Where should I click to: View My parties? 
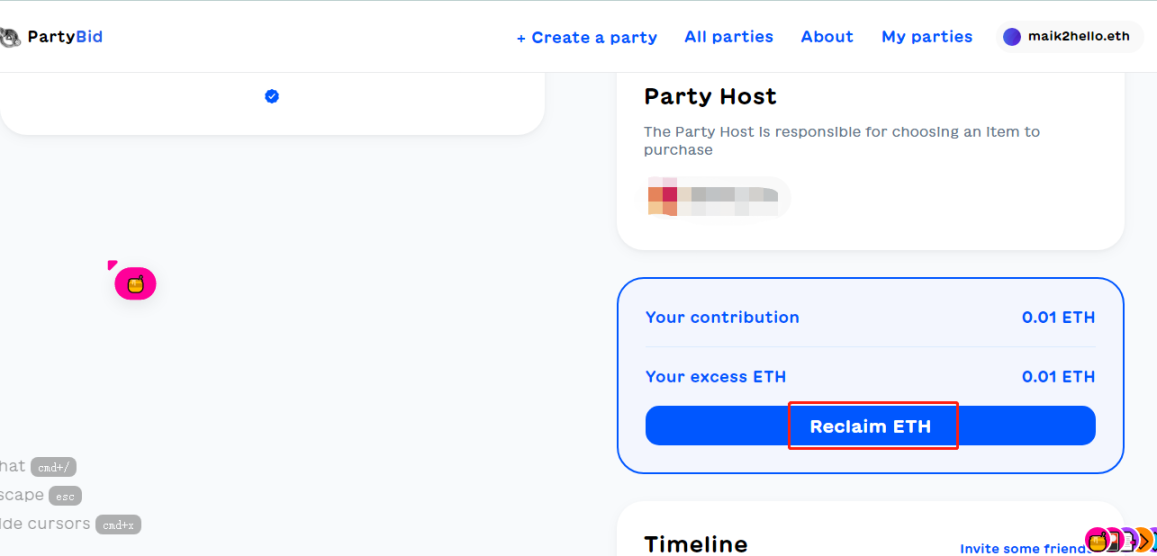(x=927, y=37)
